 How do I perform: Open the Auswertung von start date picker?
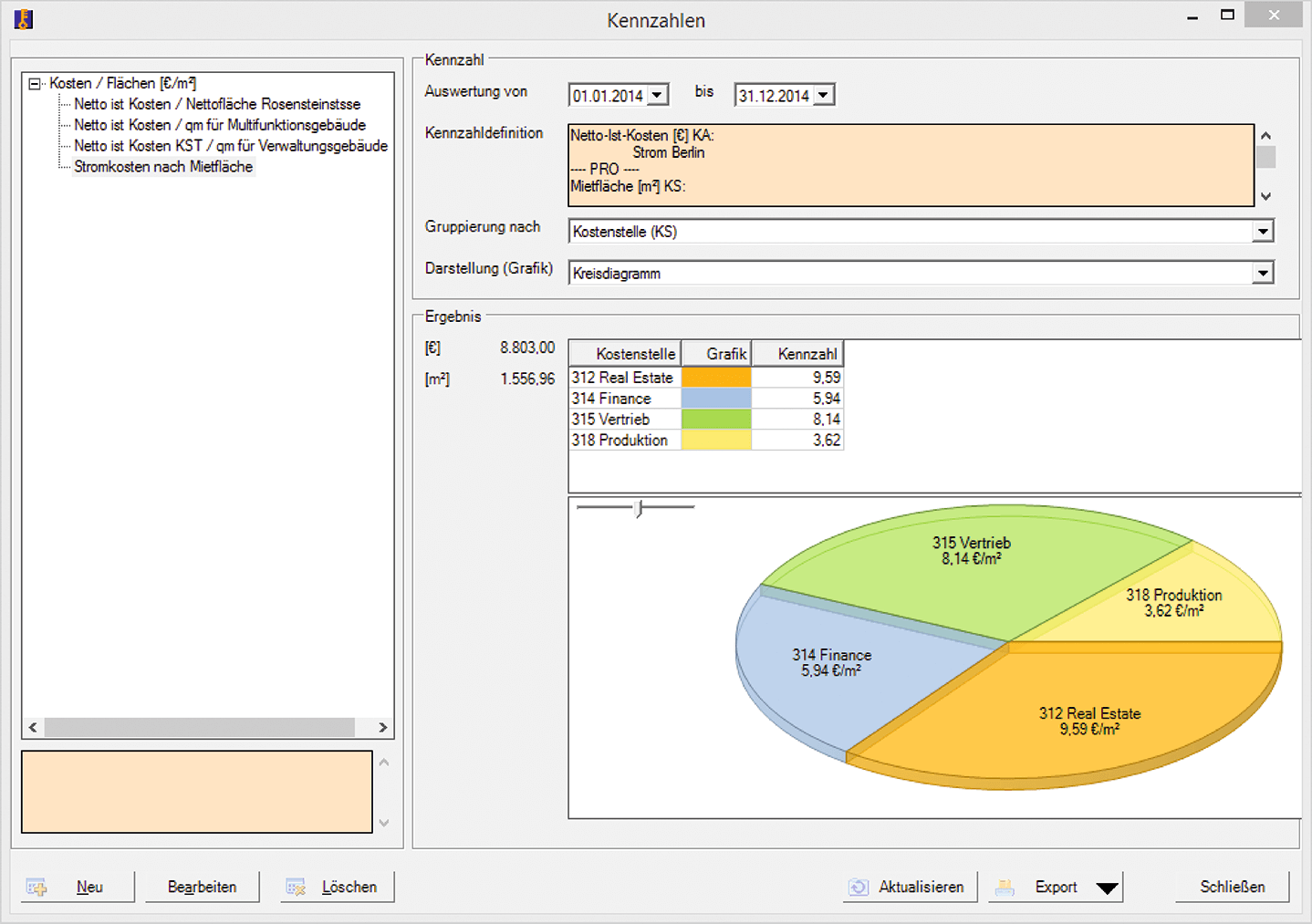coord(657,96)
